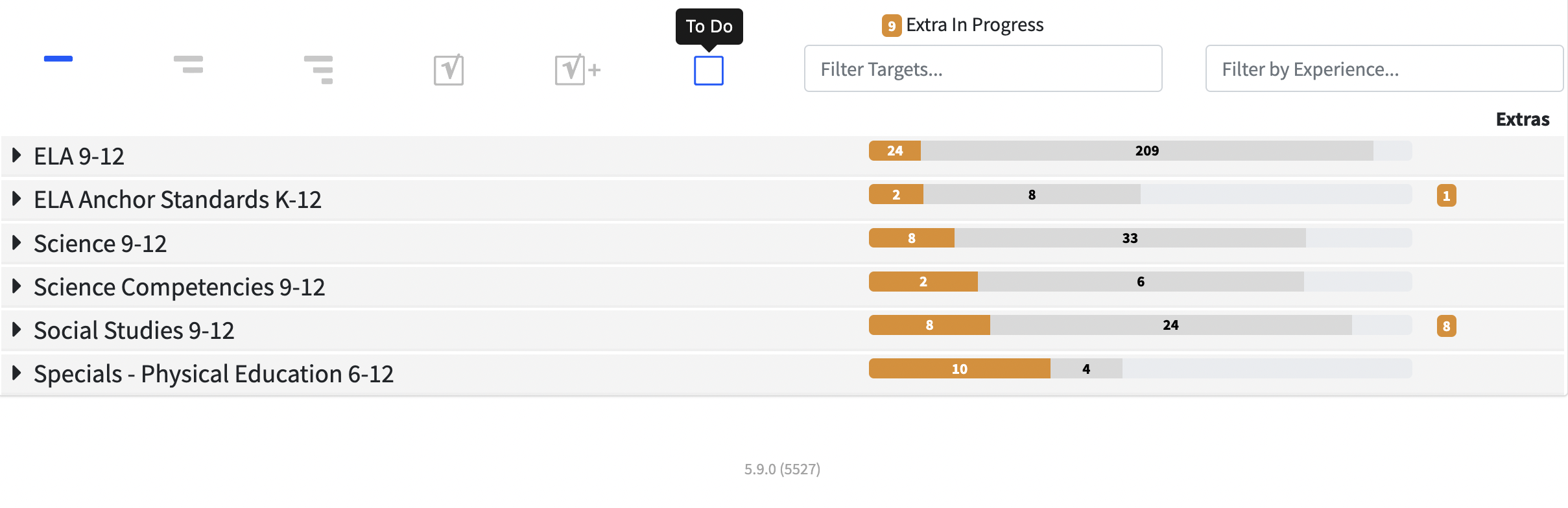
Task: Click the orange extras badge for ELA Anchor Standards
Action: point(1446,196)
